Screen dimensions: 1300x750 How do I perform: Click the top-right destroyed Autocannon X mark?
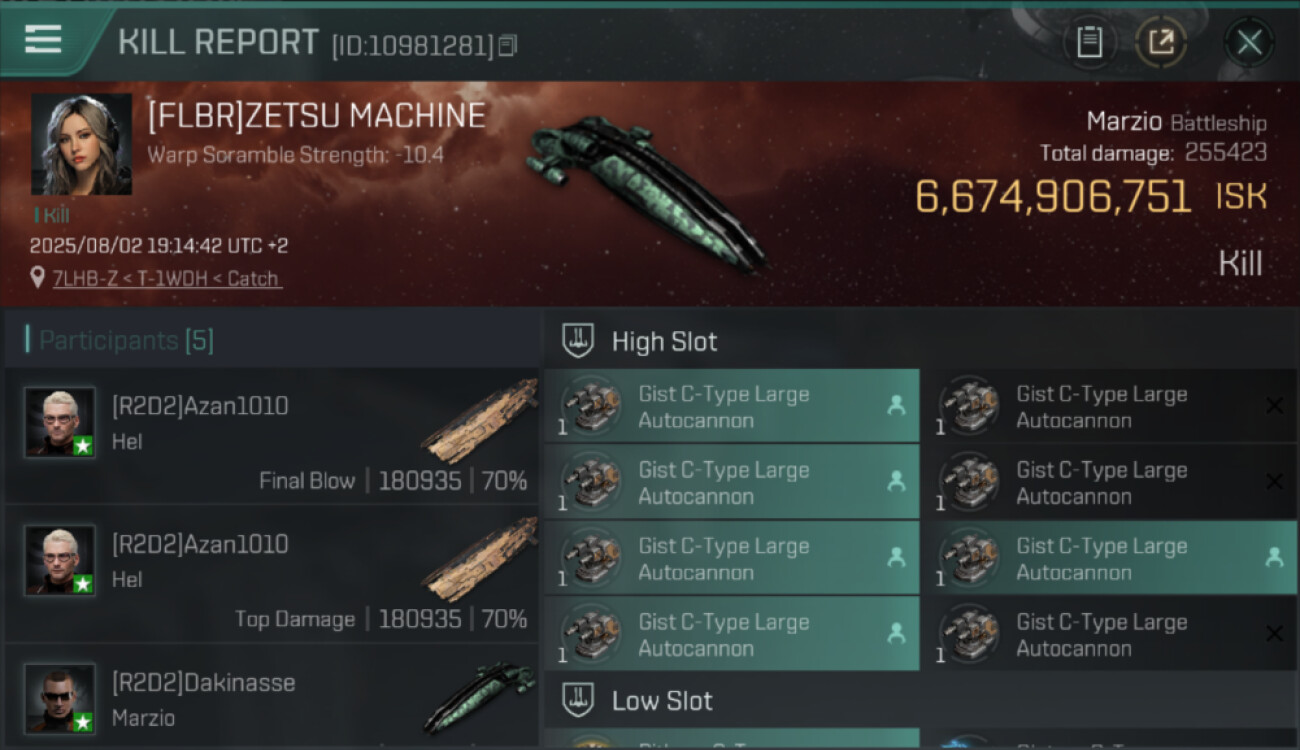tap(1274, 405)
